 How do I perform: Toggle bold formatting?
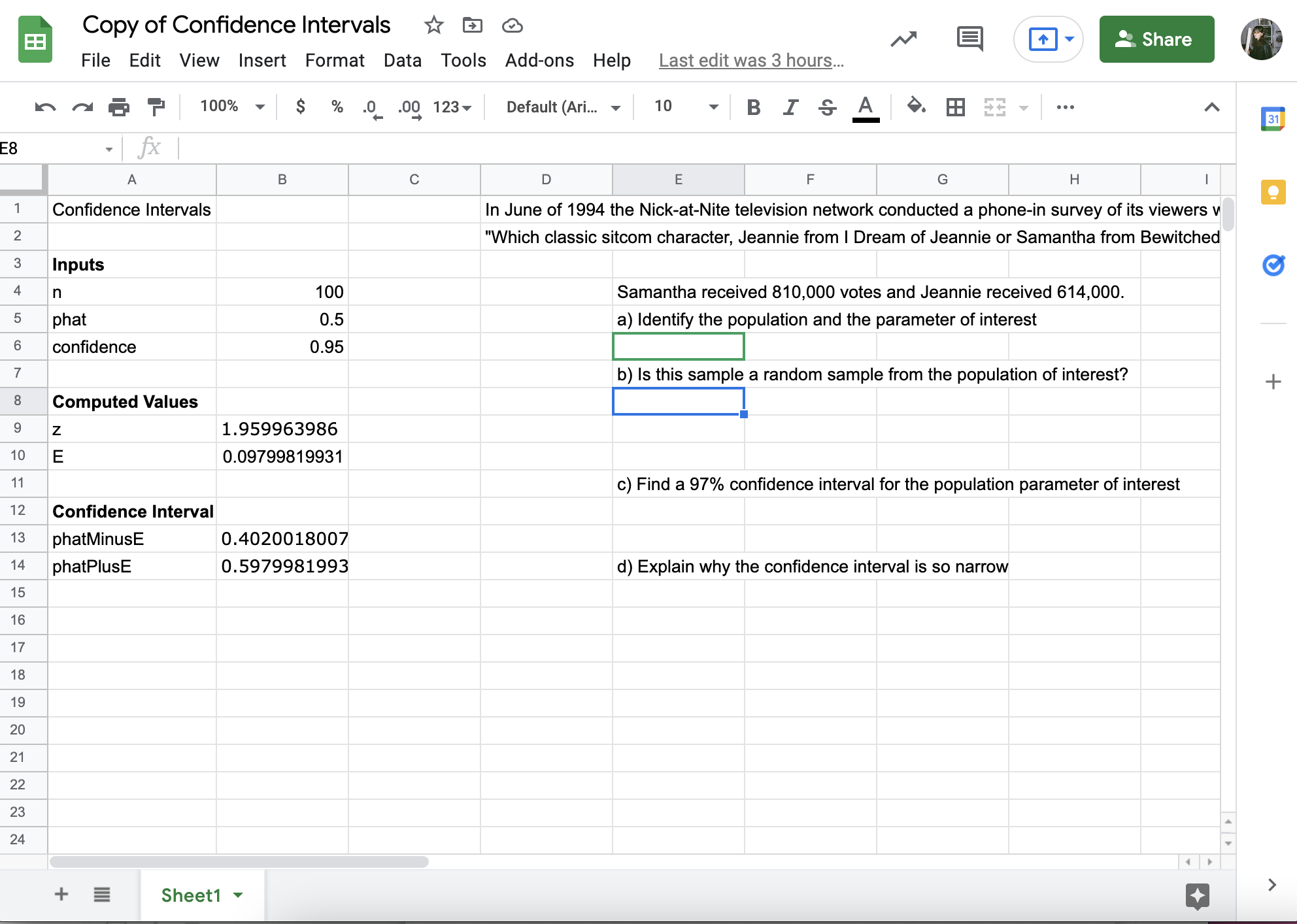pyautogui.click(x=754, y=107)
